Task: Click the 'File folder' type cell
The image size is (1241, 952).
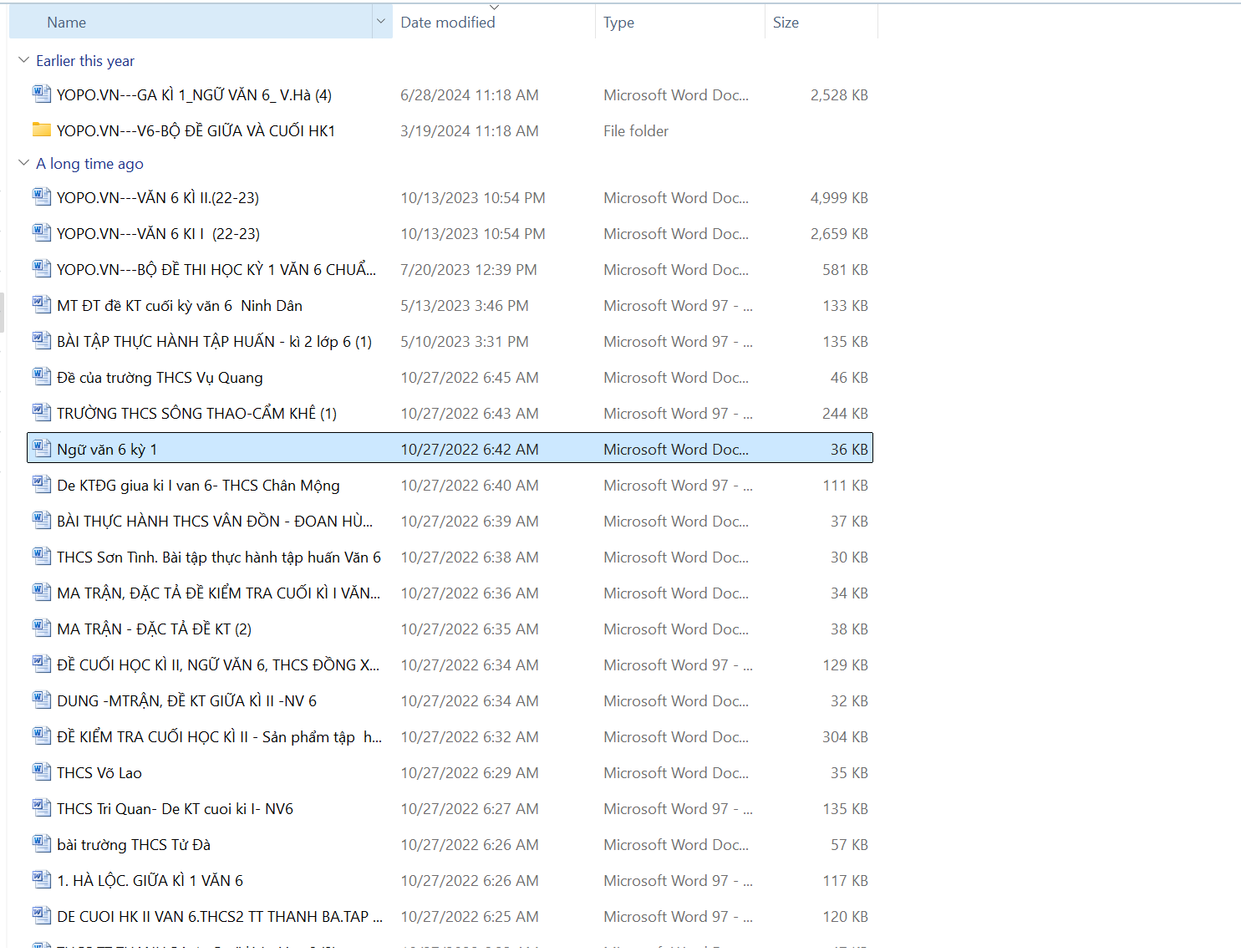Action: click(636, 131)
